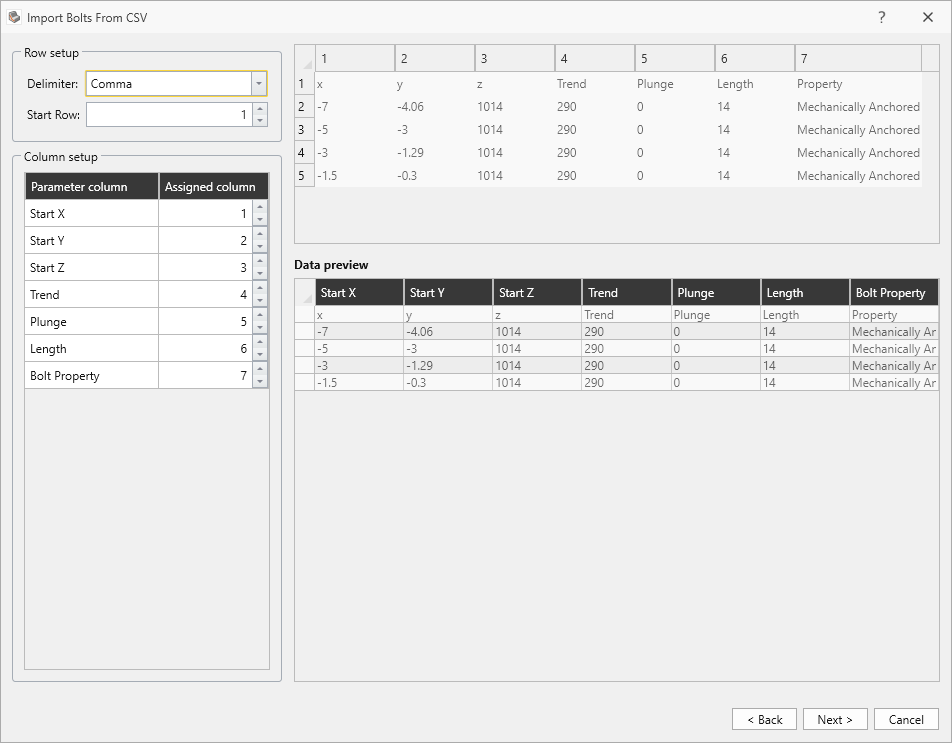Select the Bolt Property assigned column field
The height and width of the screenshot is (743, 952).
(x=206, y=376)
